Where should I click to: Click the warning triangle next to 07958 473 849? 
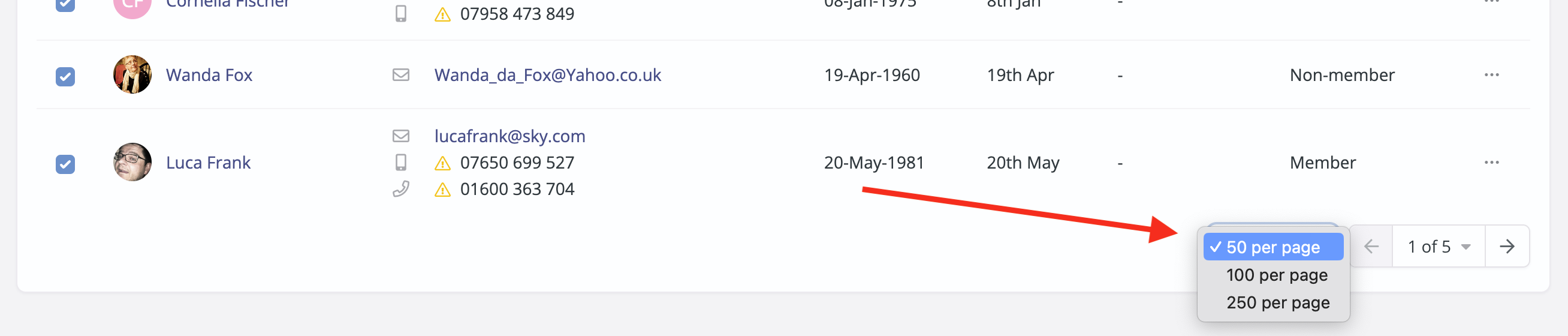(442, 14)
